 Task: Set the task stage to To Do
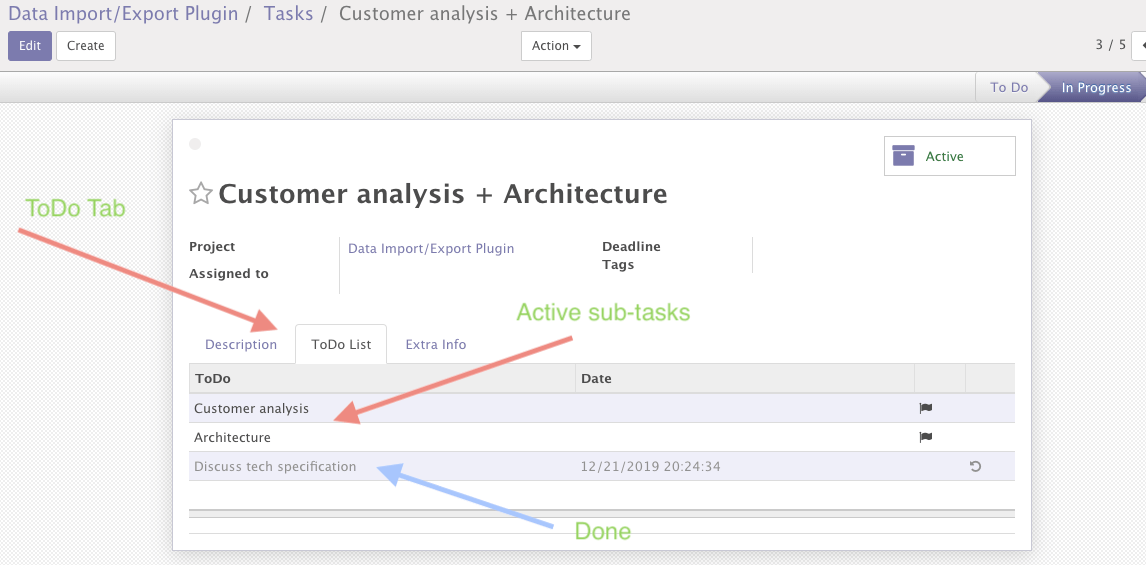[x=1008, y=88]
